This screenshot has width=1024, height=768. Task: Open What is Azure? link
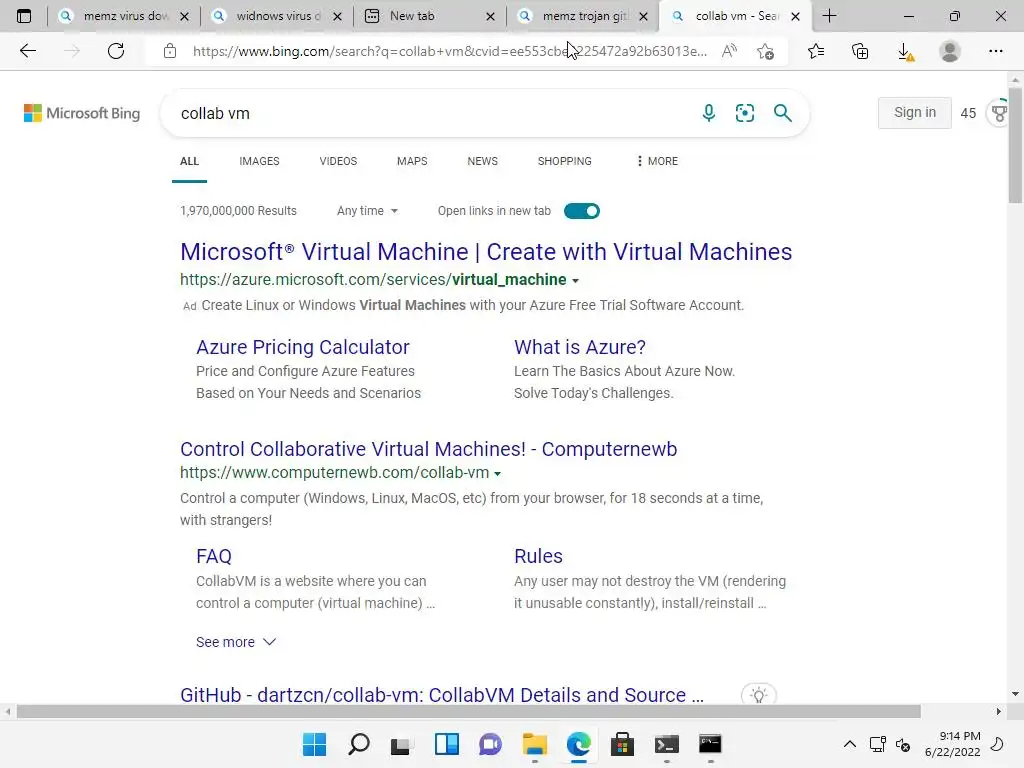coord(580,347)
